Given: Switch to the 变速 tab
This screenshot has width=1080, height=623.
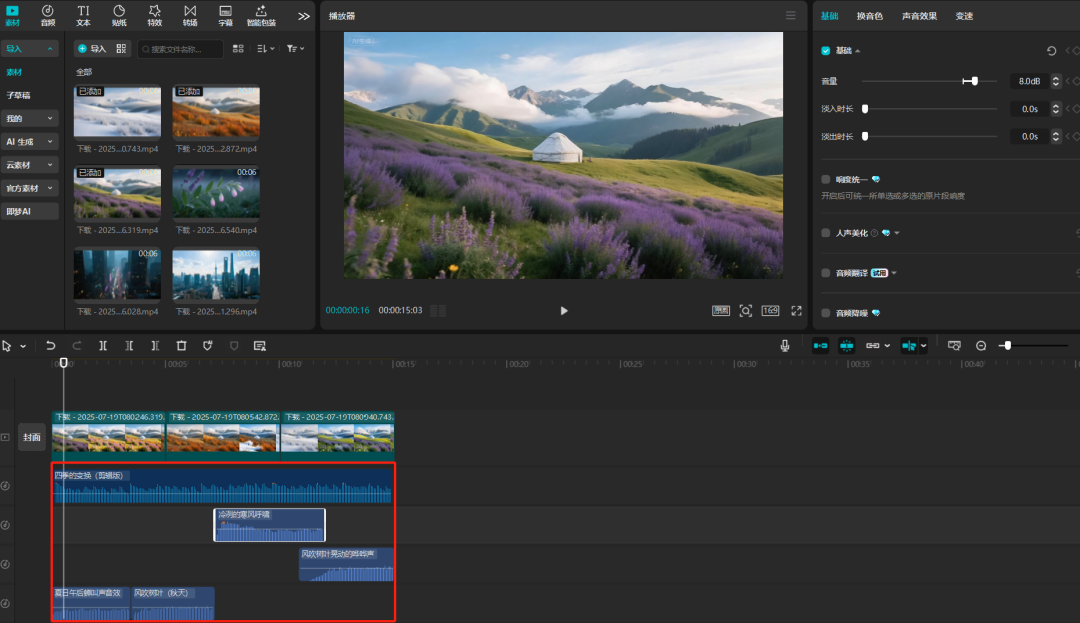Looking at the screenshot, I should [x=964, y=16].
